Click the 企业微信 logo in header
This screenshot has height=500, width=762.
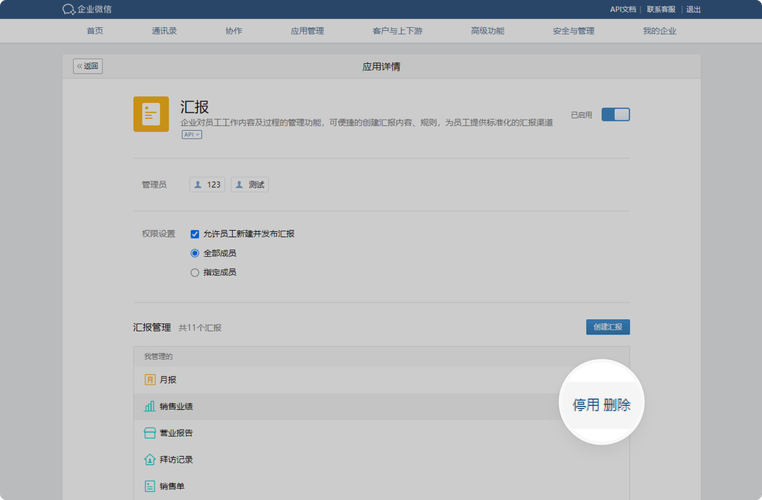coord(87,9)
